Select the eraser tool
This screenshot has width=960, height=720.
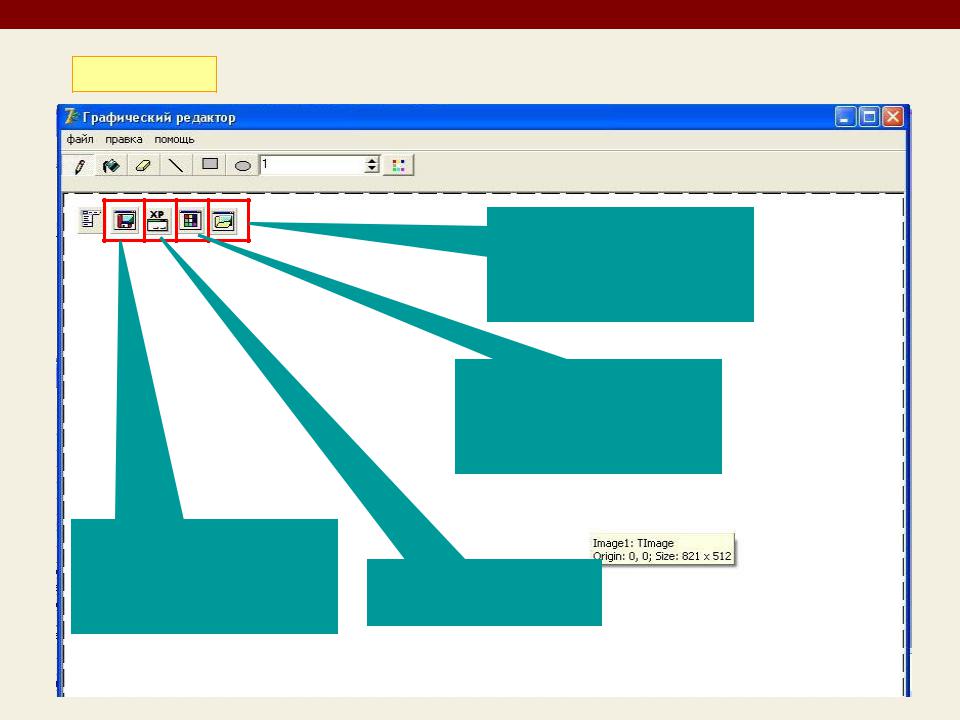coord(143,165)
